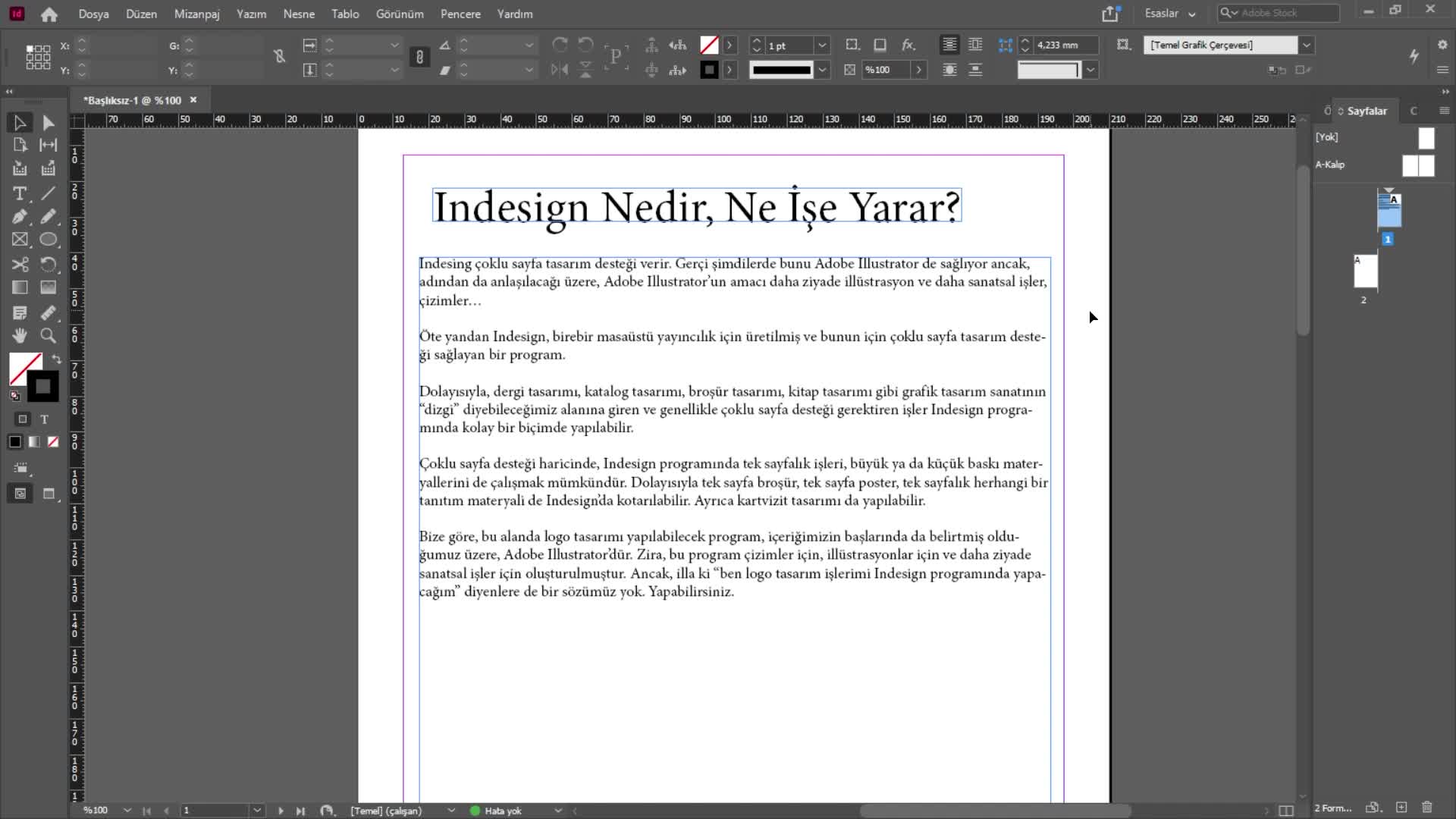The height and width of the screenshot is (819, 1456).
Task: Click the create new page icon
Action: click(1401, 808)
